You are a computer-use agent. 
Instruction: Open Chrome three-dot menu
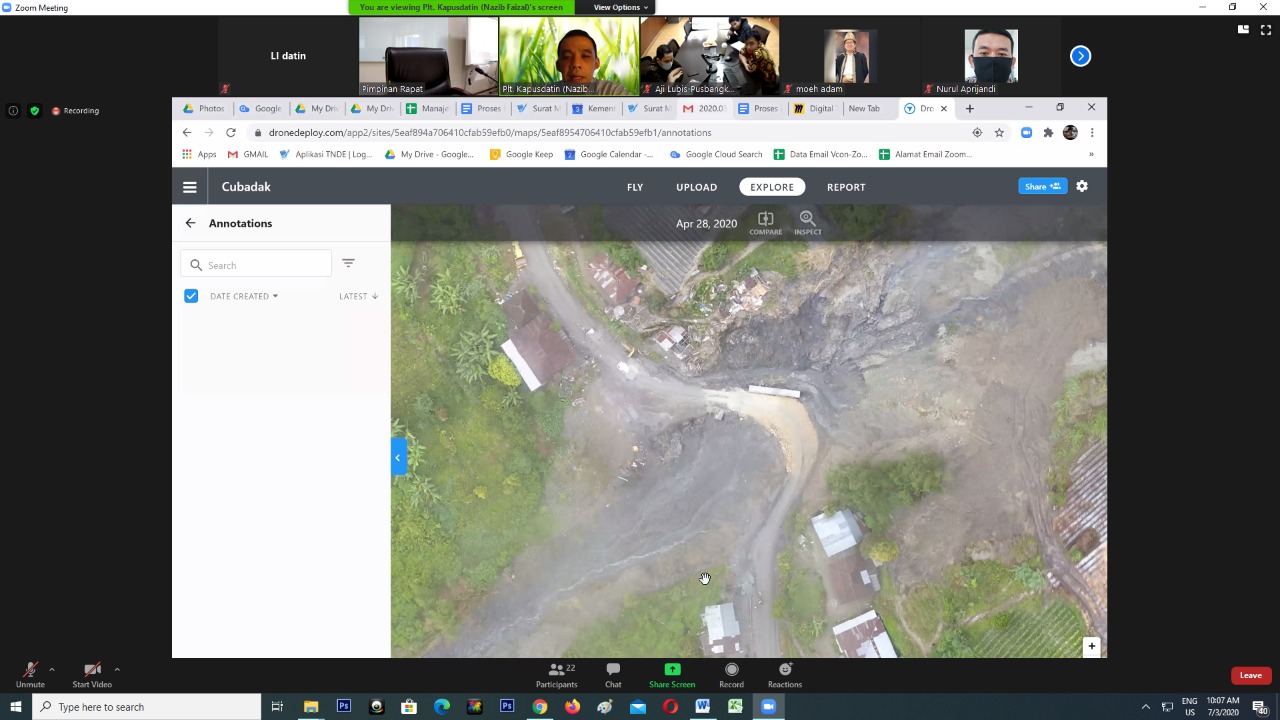pos(1092,132)
